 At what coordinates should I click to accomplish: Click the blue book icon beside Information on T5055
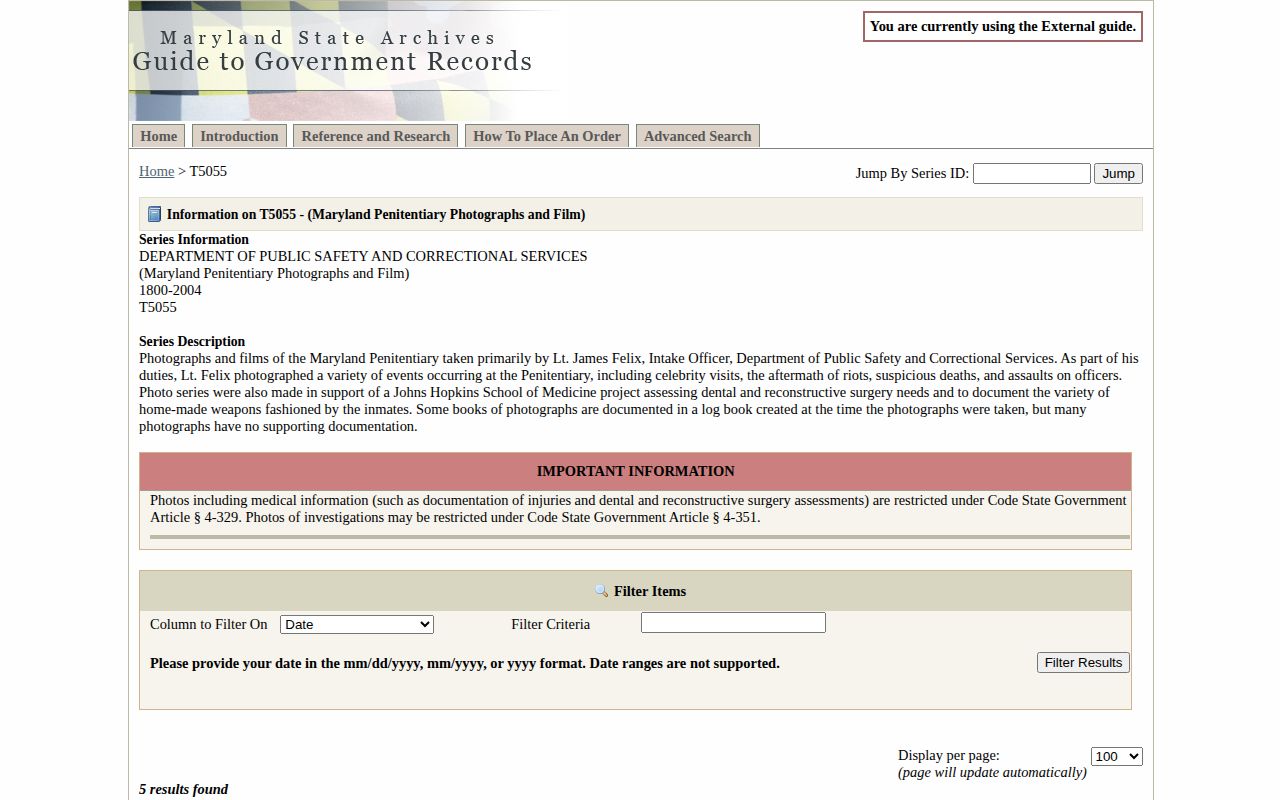(154, 214)
